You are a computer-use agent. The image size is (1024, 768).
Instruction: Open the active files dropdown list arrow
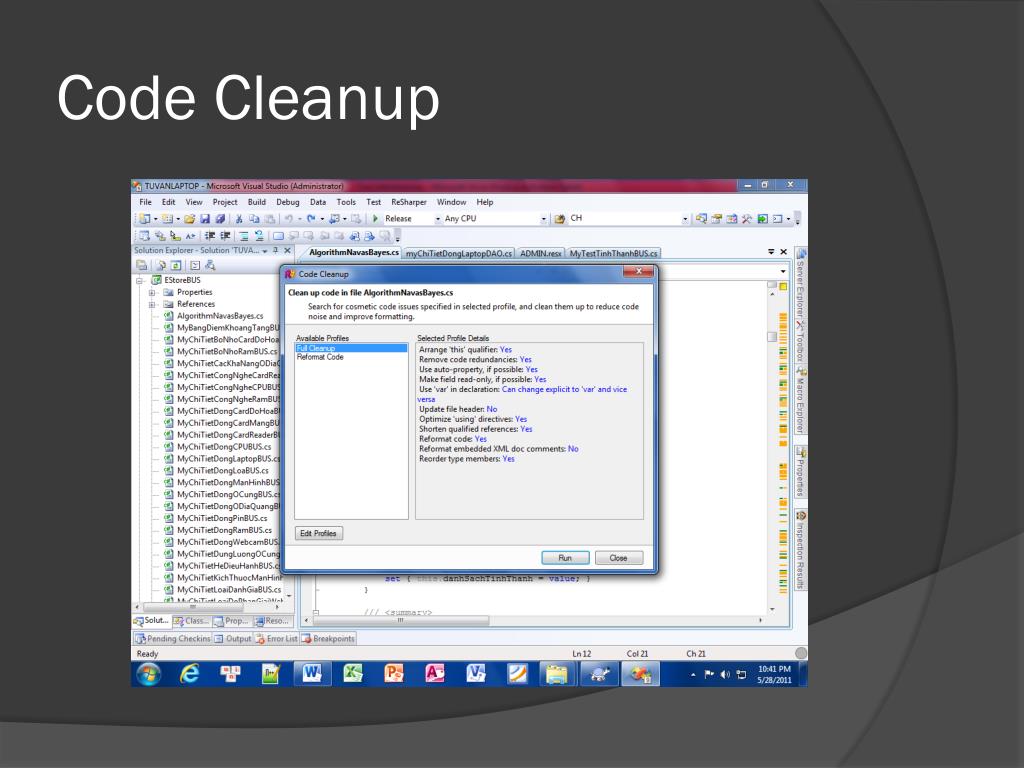[771, 251]
